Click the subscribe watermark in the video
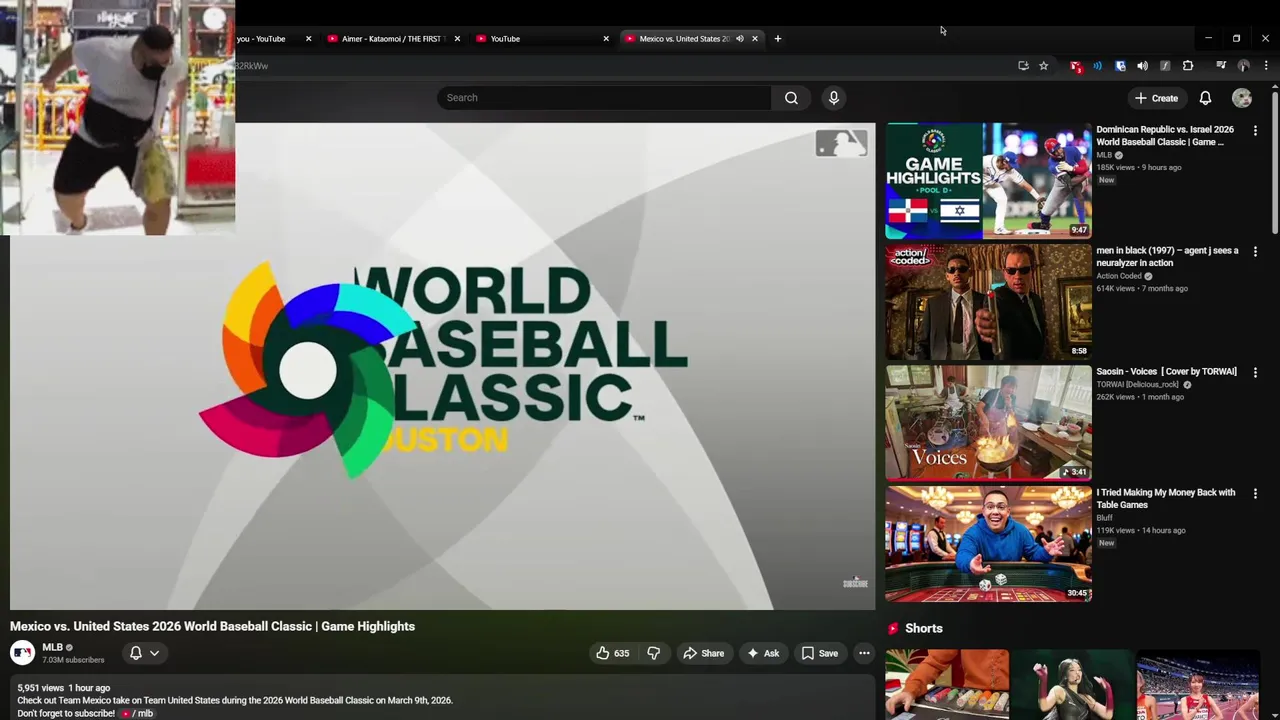1280x720 pixels. click(855, 583)
